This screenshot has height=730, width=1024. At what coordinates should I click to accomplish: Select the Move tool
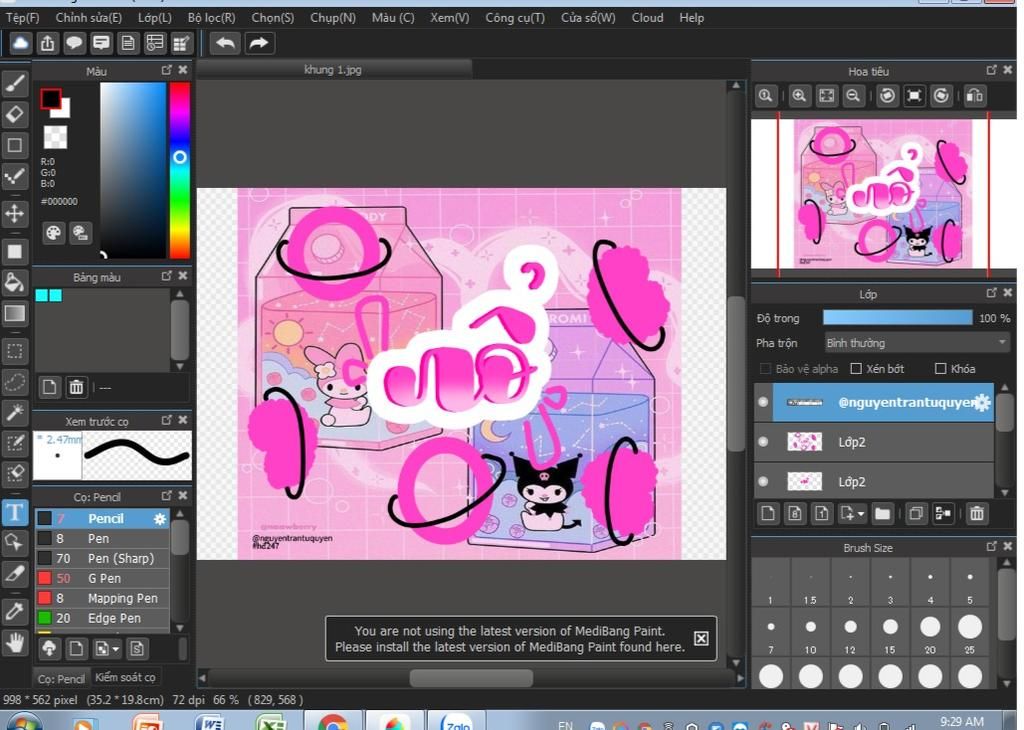(15, 214)
